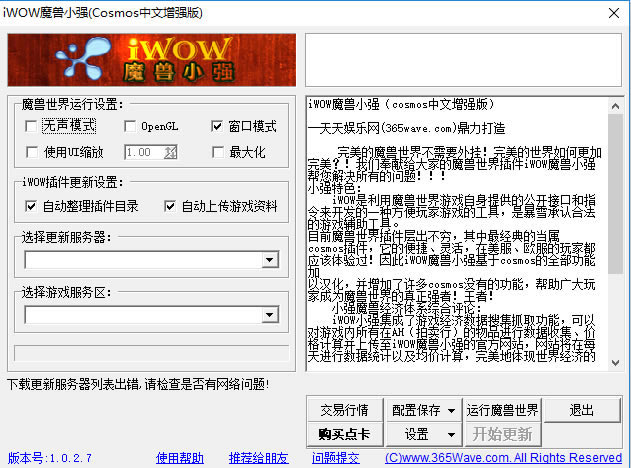Toggle 自动上传游戏资料 checkbox

pos(170,206)
